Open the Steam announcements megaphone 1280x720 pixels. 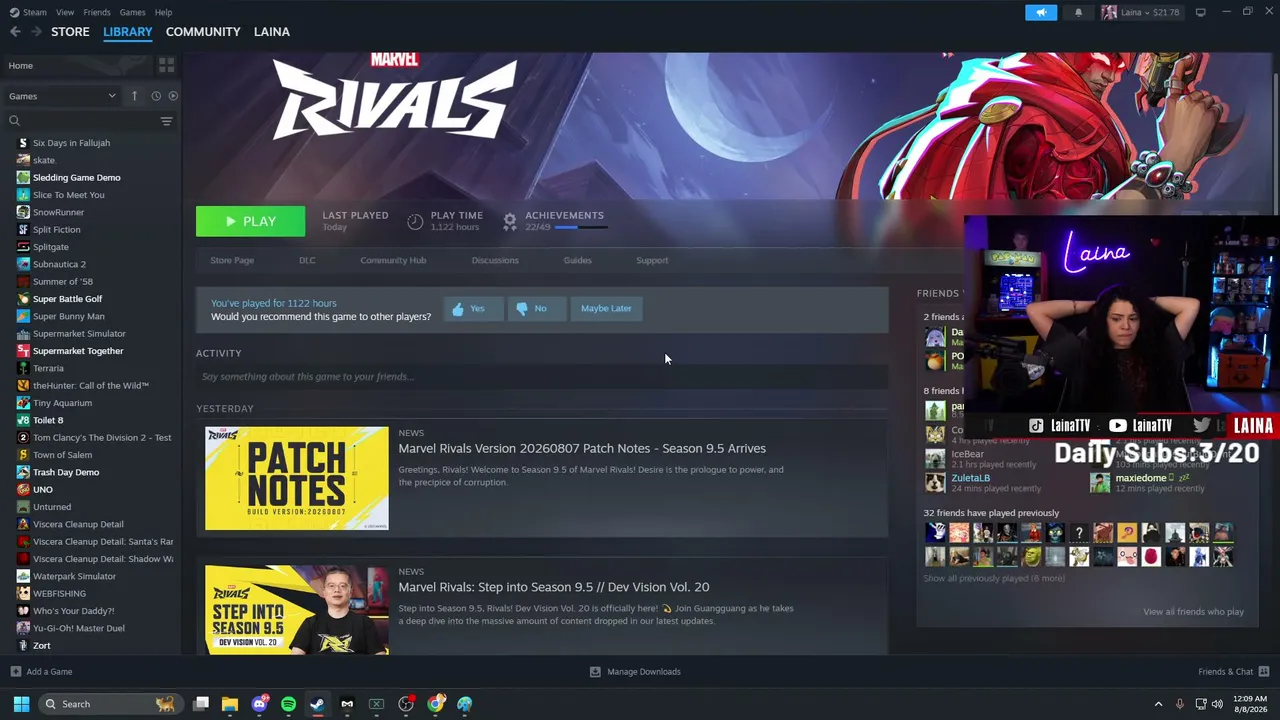coord(1041,12)
